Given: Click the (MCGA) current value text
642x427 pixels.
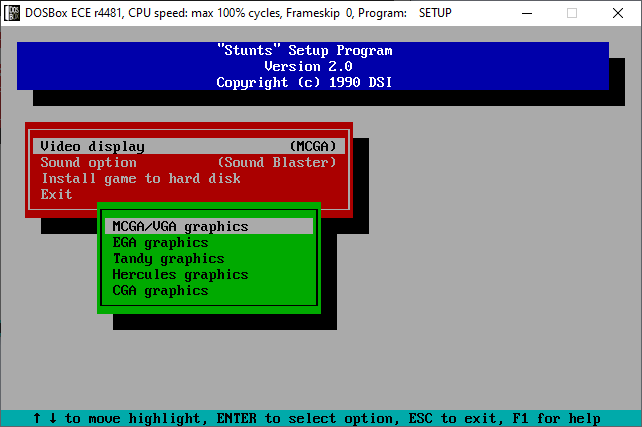Looking at the screenshot, I should coord(313,146).
